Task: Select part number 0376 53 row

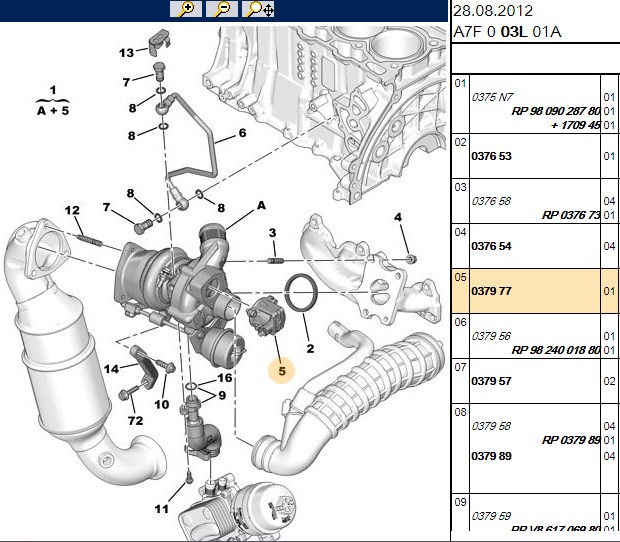Action: (535, 156)
